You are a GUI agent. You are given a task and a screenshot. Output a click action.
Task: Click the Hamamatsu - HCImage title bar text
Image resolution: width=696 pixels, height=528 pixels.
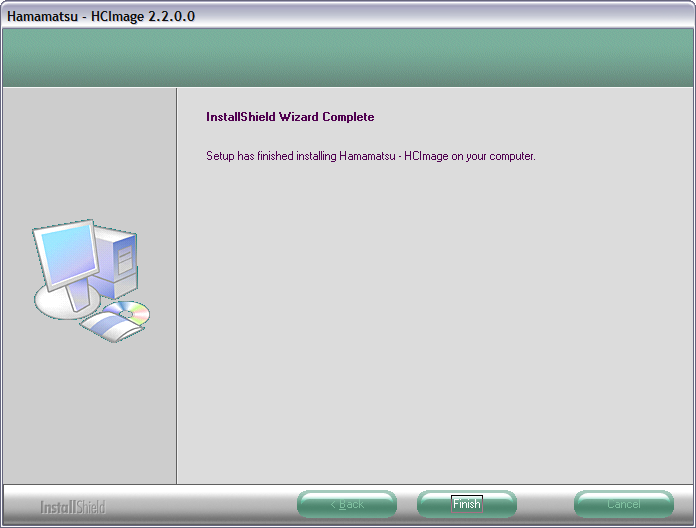[x=68, y=14]
